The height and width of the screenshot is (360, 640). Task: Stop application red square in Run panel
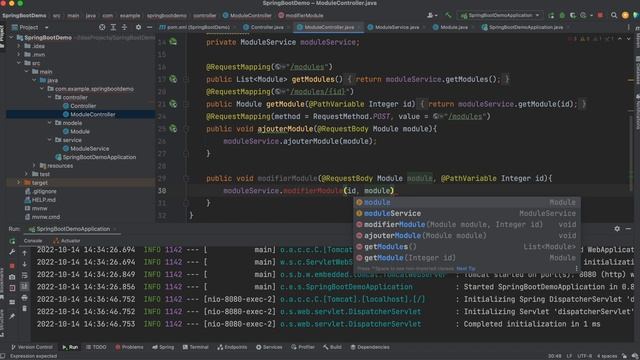coord(12,266)
